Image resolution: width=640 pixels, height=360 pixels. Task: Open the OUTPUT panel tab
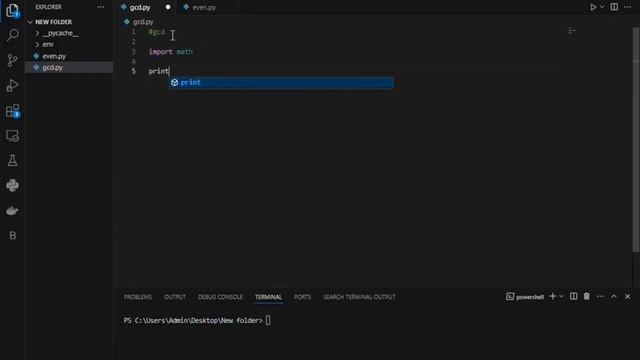175,297
